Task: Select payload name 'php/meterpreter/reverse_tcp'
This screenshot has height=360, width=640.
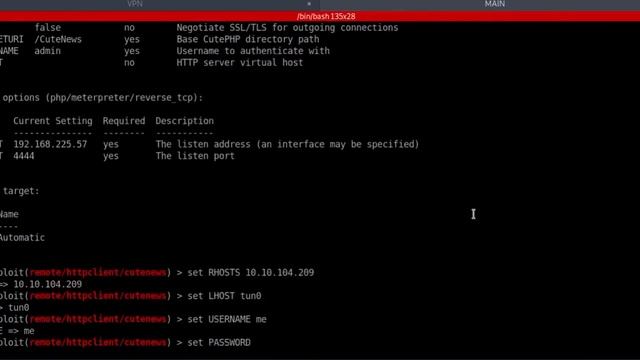Action: (x=121, y=98)
